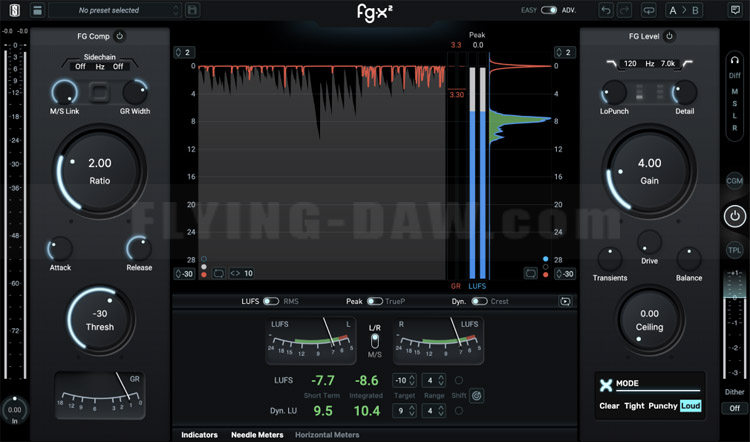Click the Attack knob
Screen dimensions: 750x442
tap(60, 249)
